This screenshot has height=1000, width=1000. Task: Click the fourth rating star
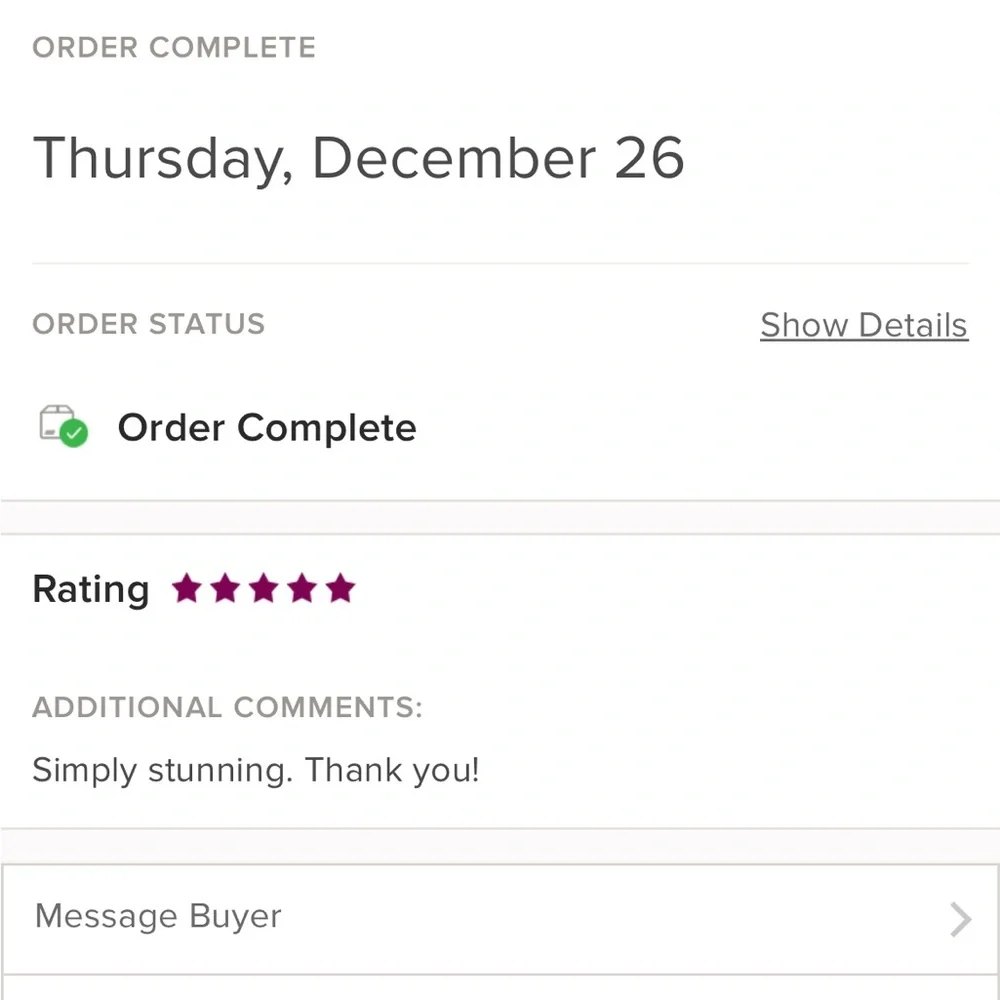click(302, 589)
